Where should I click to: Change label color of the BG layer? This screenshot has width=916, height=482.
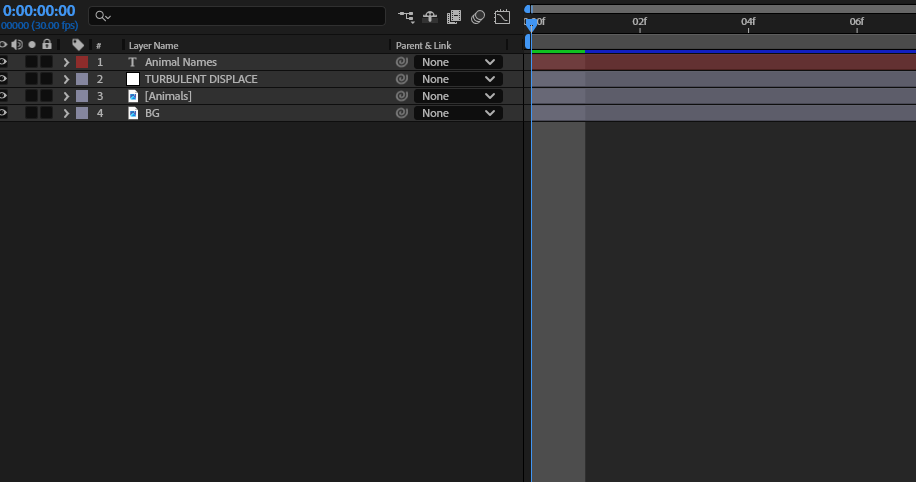82,113
